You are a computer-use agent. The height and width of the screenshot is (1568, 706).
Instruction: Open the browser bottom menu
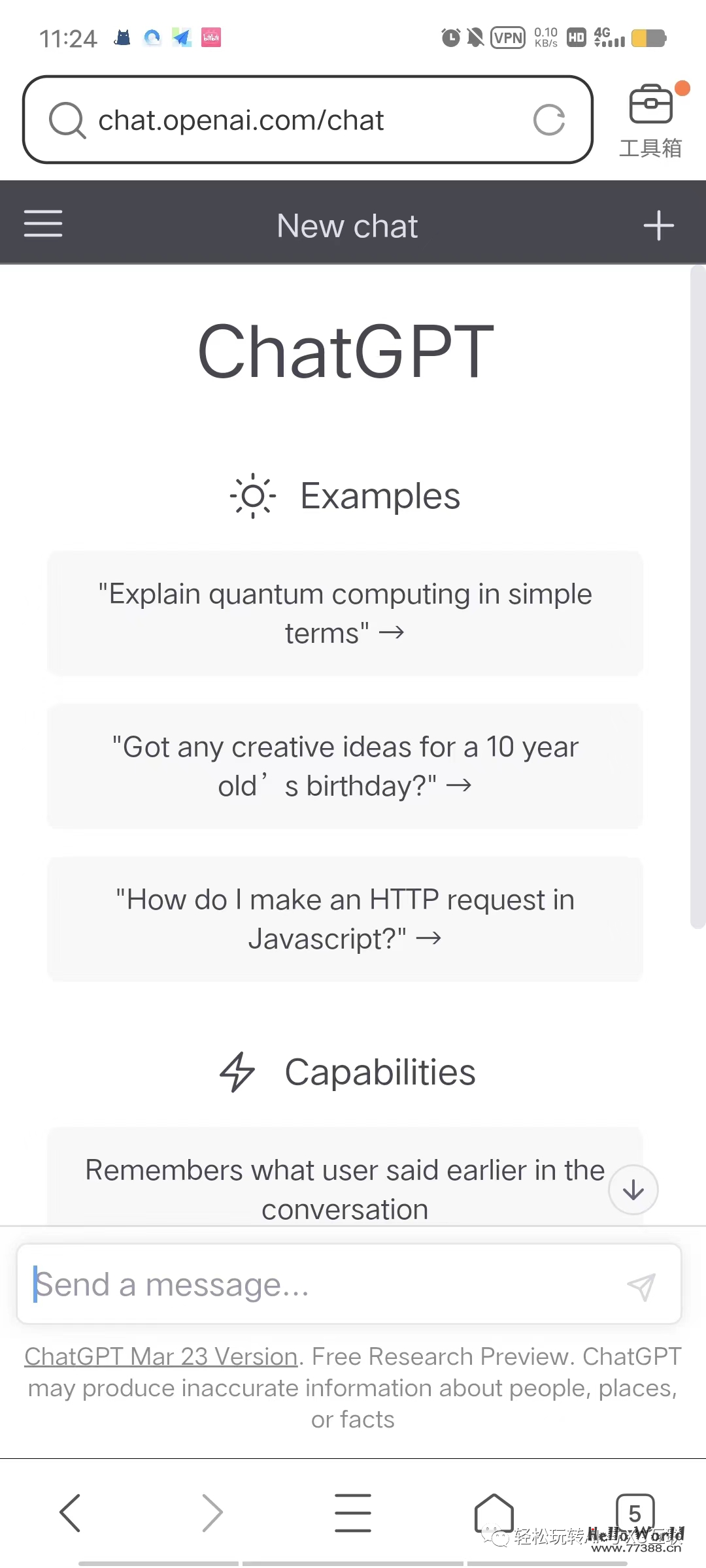coord(353,1512)
